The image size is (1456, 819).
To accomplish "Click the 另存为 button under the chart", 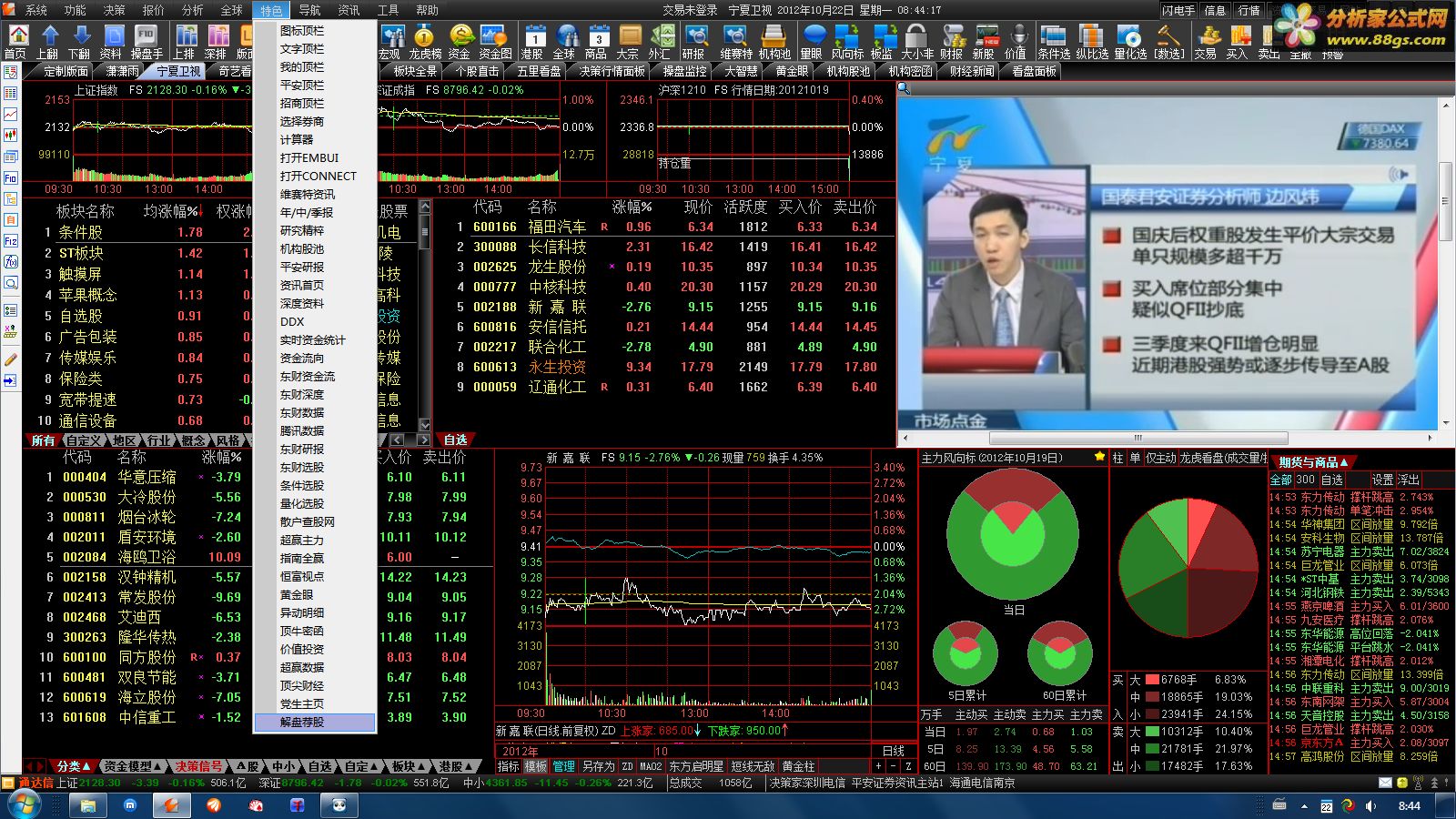I will [x=598, y=766].
